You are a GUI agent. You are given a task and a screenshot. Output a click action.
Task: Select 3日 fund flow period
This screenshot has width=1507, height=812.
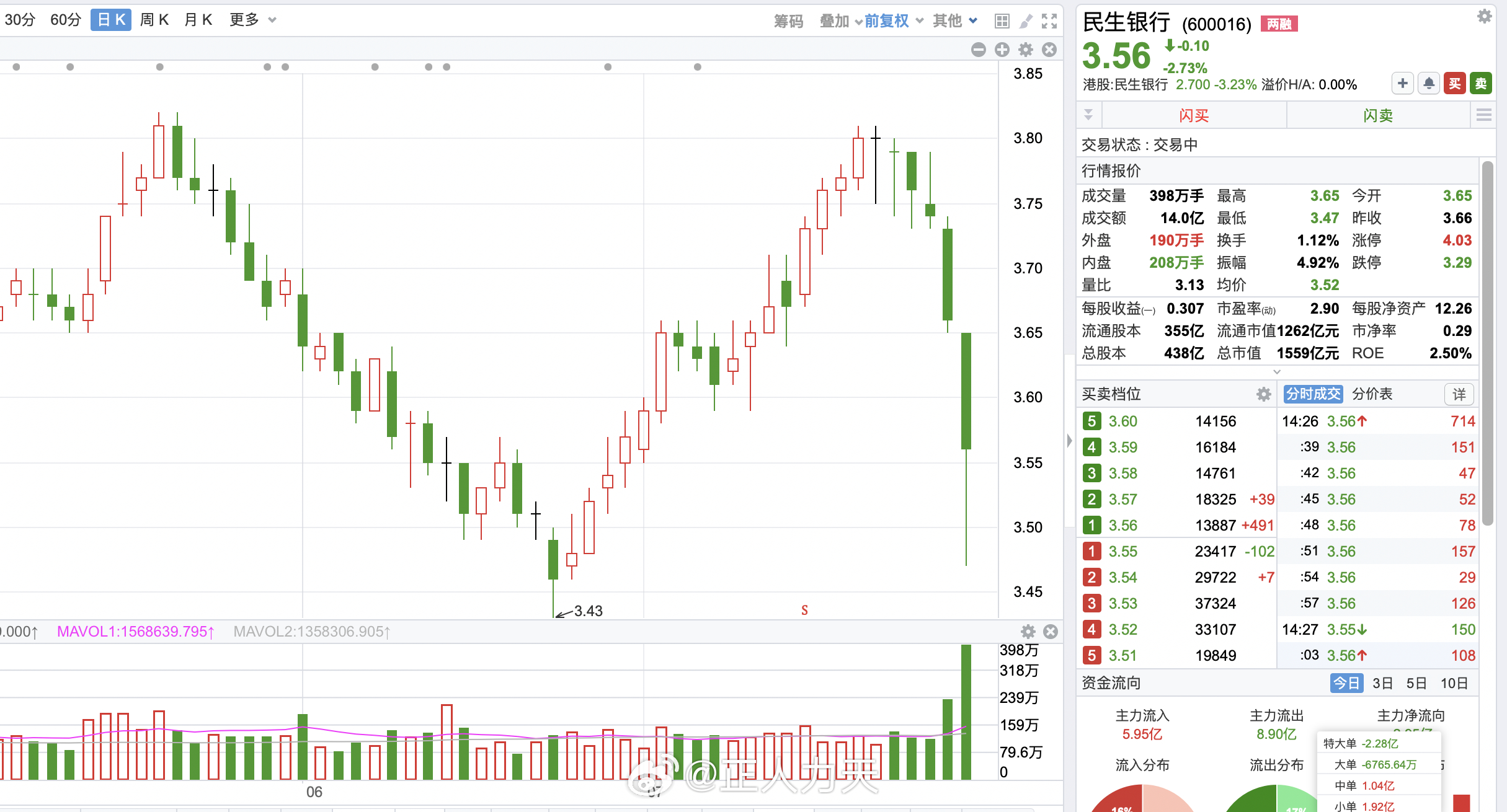tap(1382, 683)
